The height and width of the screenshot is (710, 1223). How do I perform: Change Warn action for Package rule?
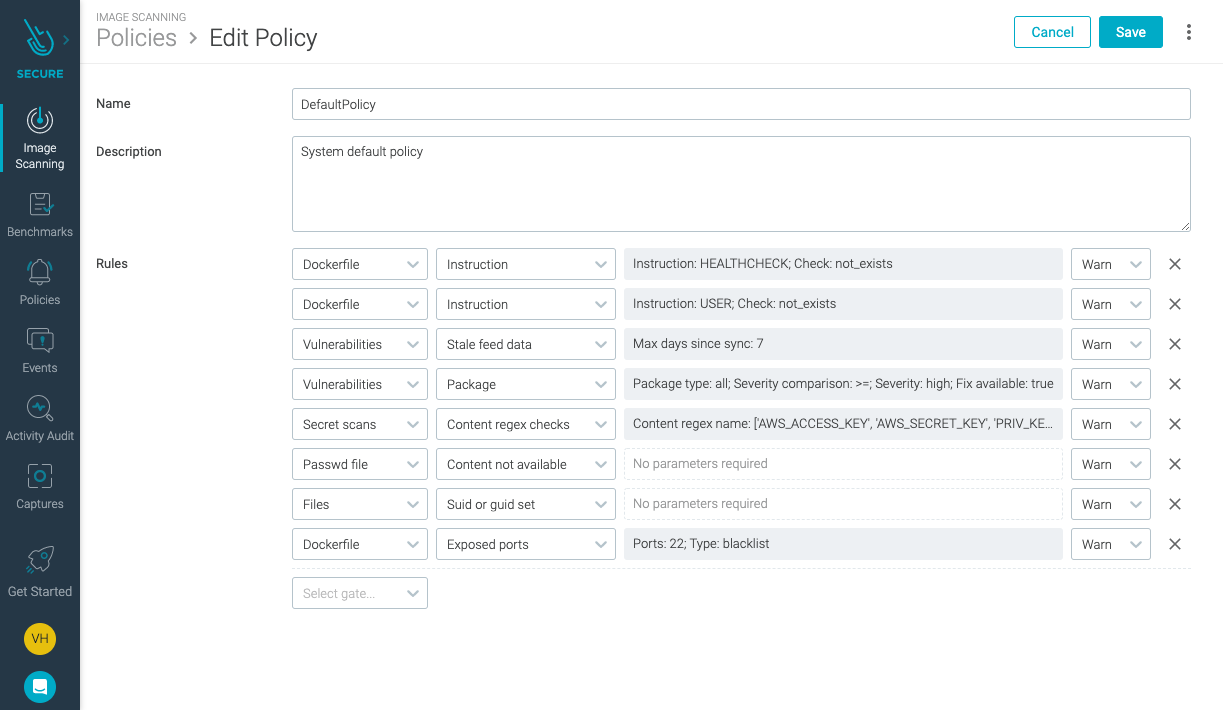pos(1111,384)
